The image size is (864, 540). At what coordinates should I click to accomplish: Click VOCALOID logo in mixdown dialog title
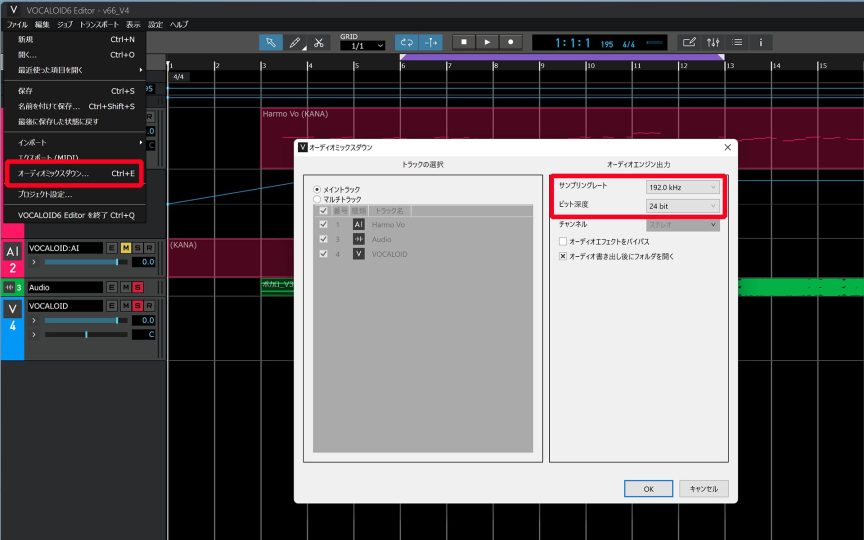pyautogui.click(x=303, y=147)
